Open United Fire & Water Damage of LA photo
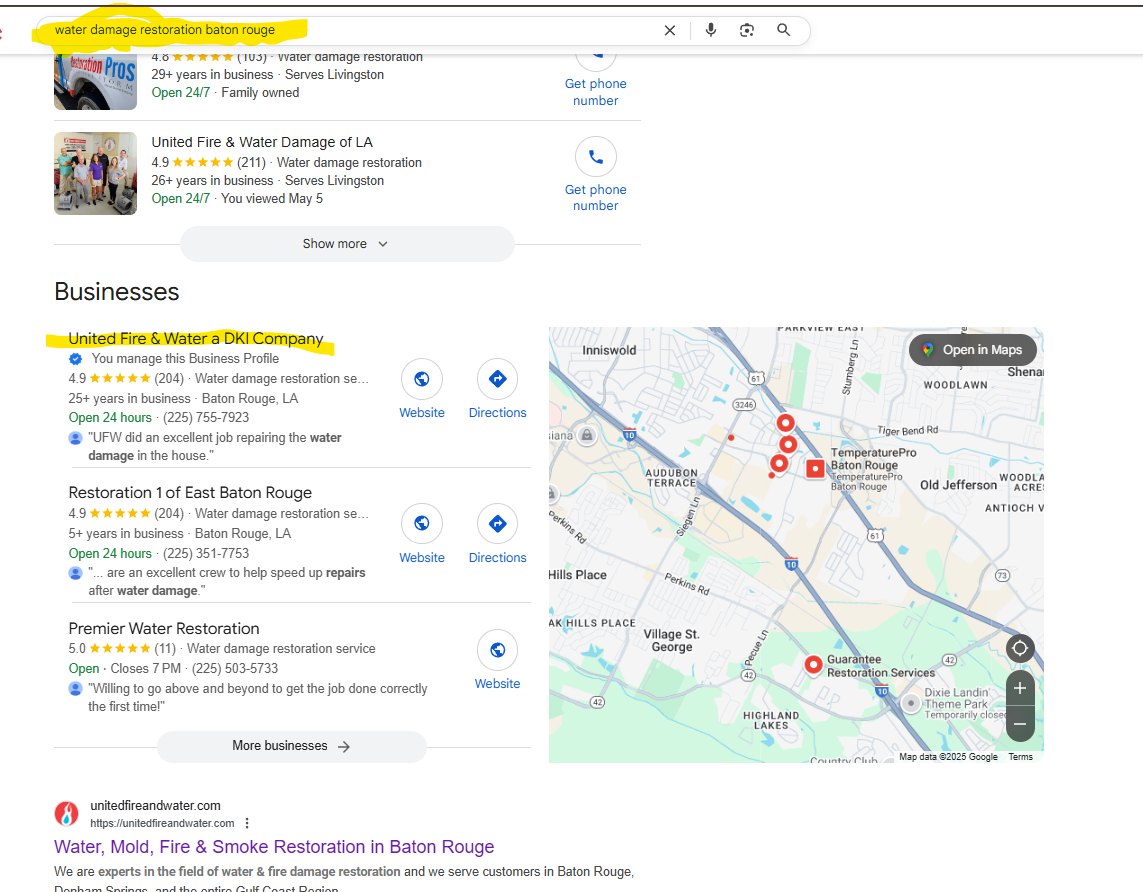This screenshot has height=892, width=1143. coord(95,173)
